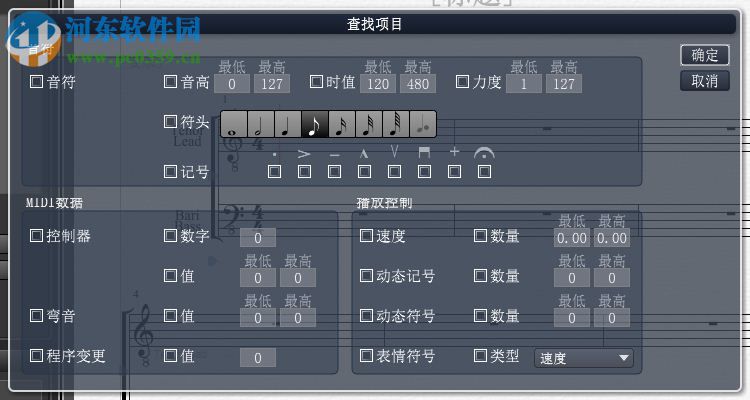This screenshot has width=750, height=400.
Task: Edit controller 值 maximum field
Action: click(298, 278)
